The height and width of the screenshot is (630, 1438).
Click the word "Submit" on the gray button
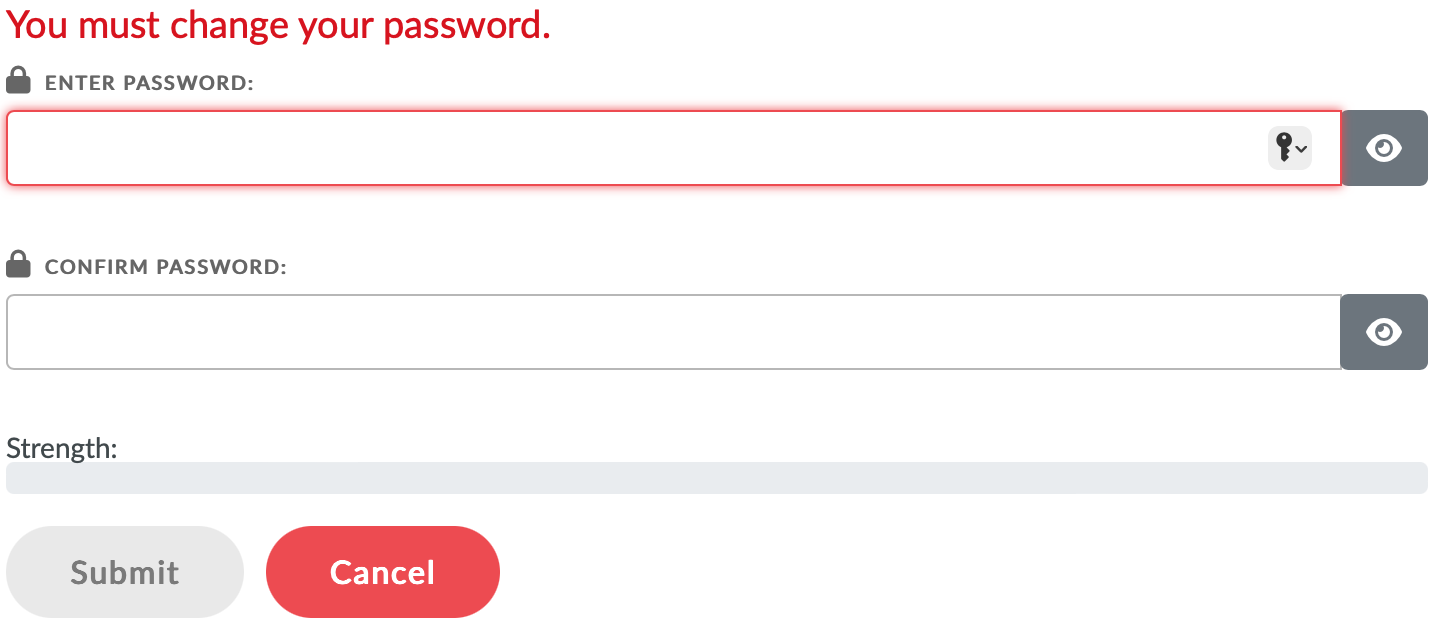[x=125, y=572]
